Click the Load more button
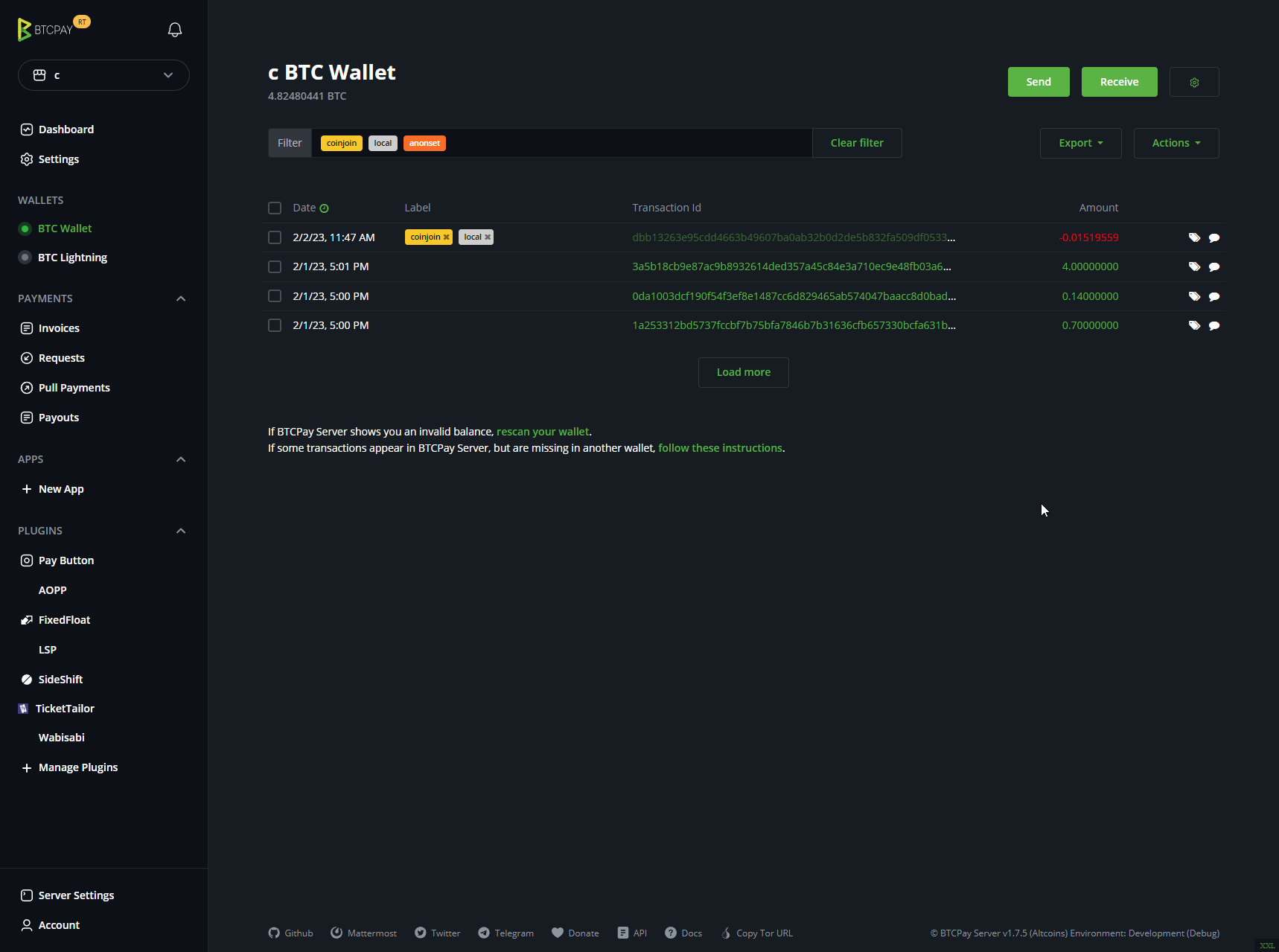 (x=743, y=372)
